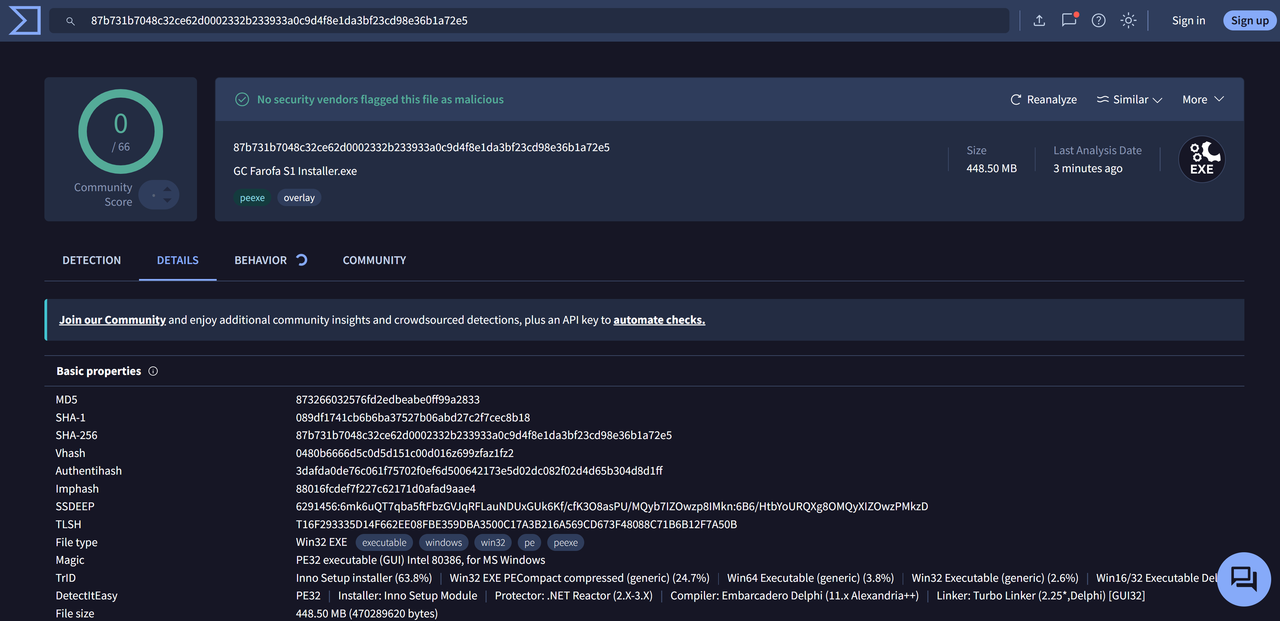1280x621 pixels.
Task: Vote up with the Community Score arrow
Action: [168, 189]
